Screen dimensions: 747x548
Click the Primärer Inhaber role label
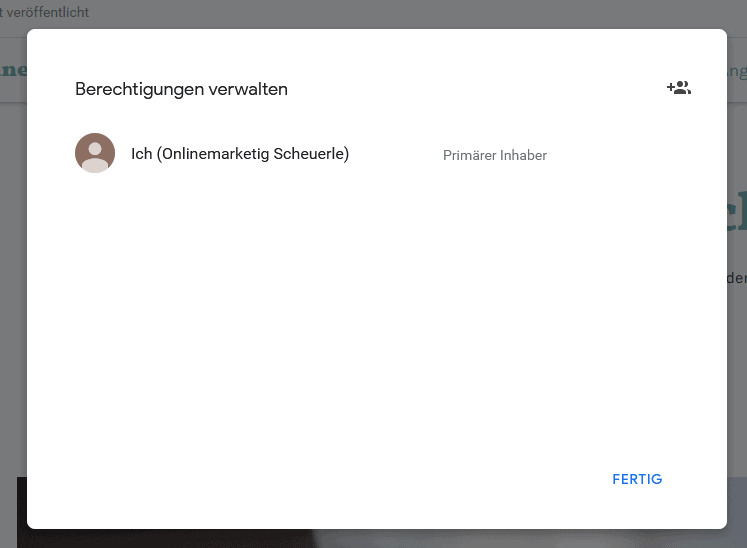click(495, 155)
